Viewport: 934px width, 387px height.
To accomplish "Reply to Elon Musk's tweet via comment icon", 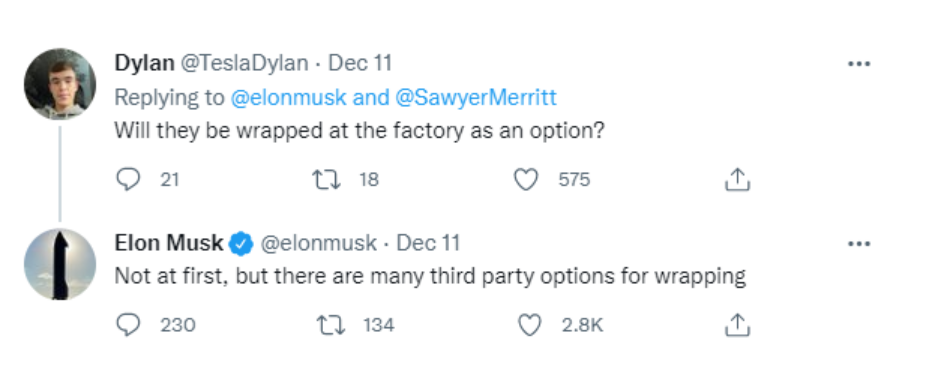I will pyautogui.click(x=128, y=325).
